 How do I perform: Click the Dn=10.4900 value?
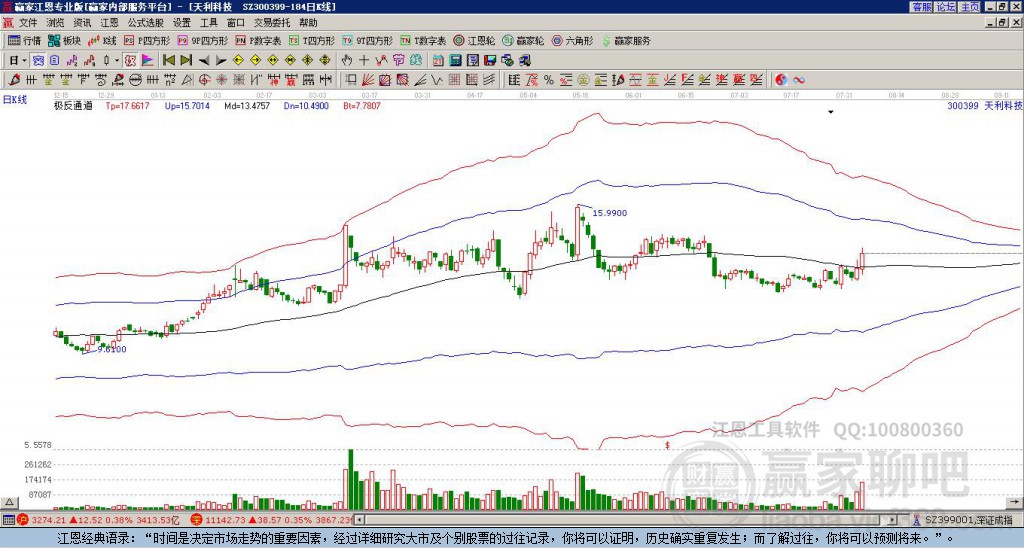click(x=307, y=106)
